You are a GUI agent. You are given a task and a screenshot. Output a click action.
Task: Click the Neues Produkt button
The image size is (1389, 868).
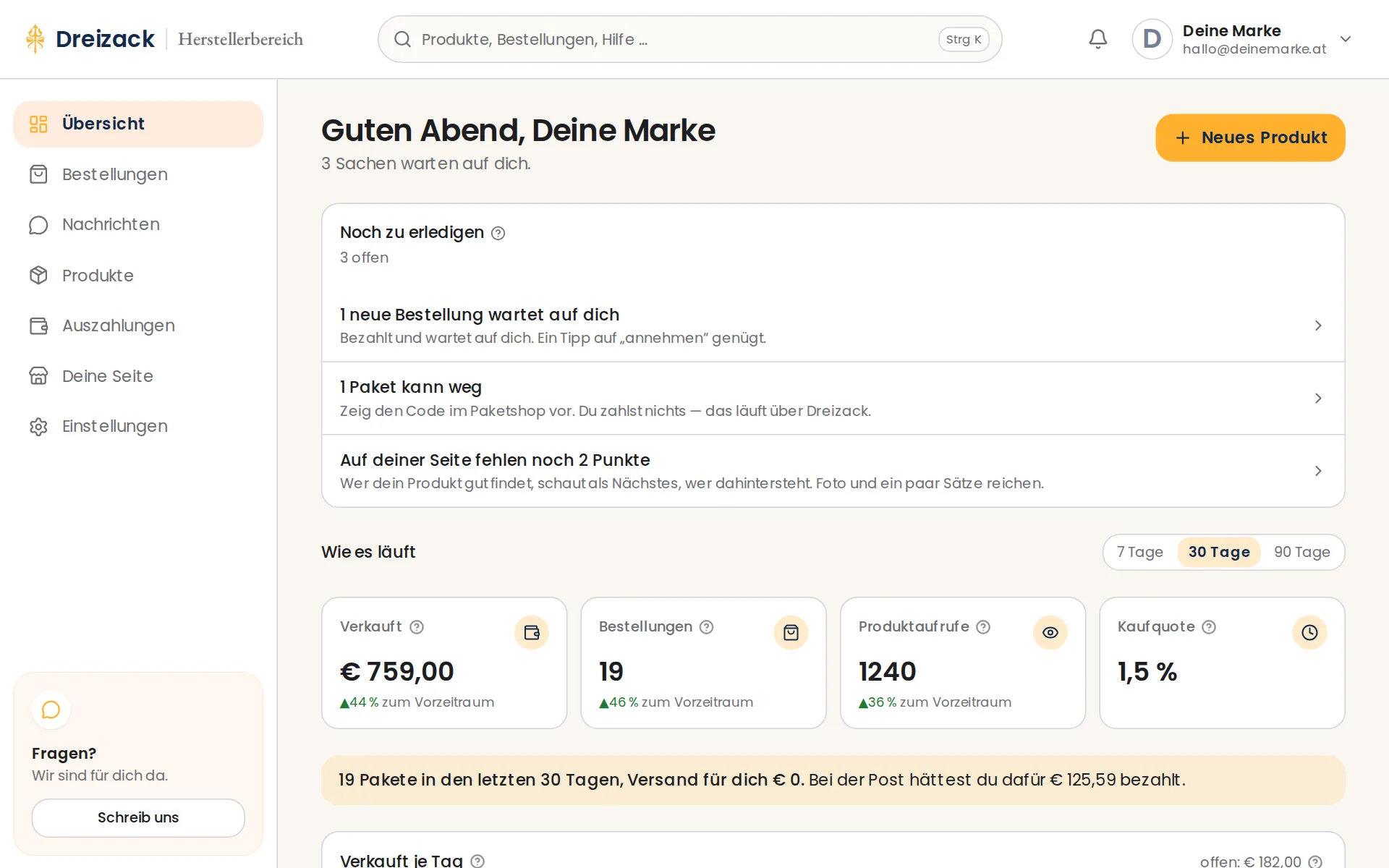pyautogui.click(x=1250, y=137)
